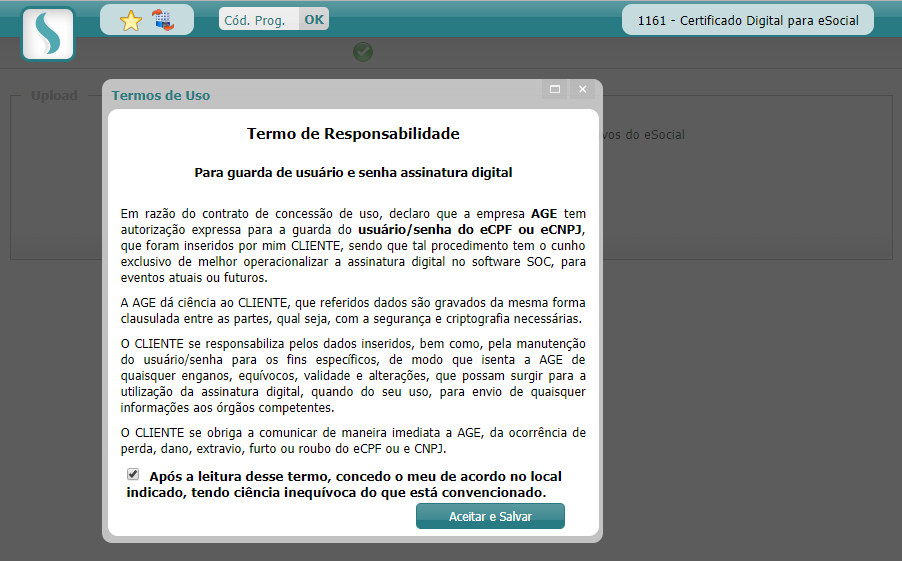
Task: Click the Upload fieldset label
Action: pyautogui.click(x=54, y=96)
